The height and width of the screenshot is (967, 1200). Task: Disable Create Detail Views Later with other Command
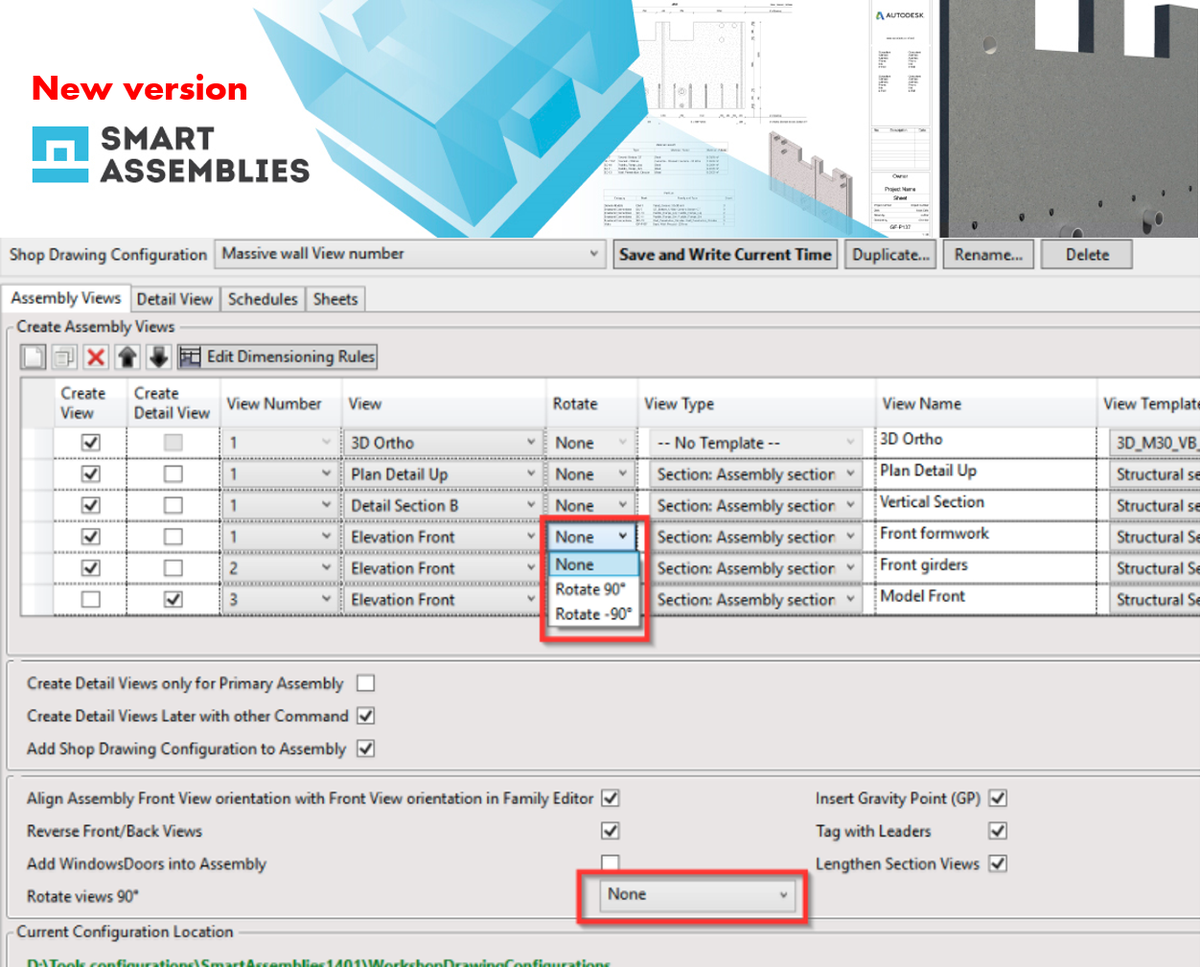point(367,716)
